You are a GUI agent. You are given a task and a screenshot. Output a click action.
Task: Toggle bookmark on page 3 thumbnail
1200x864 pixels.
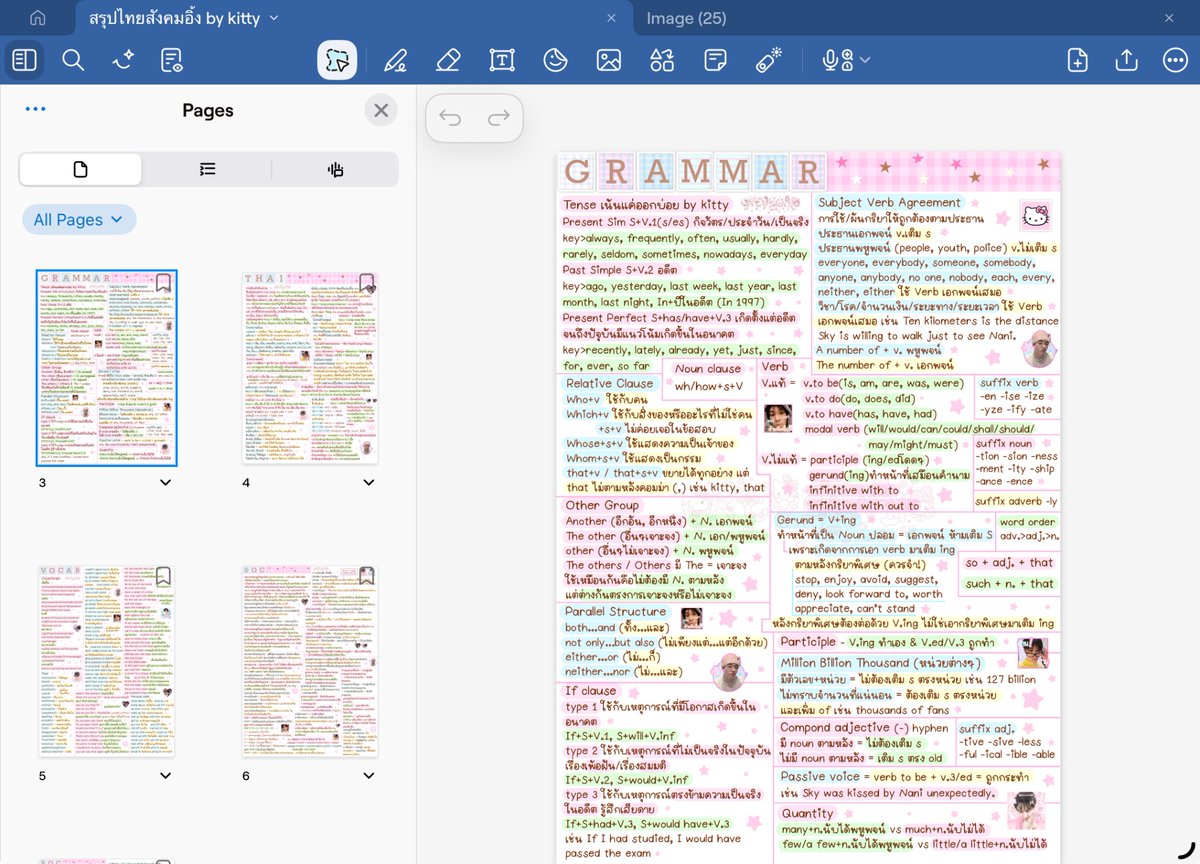click(163, 283)
